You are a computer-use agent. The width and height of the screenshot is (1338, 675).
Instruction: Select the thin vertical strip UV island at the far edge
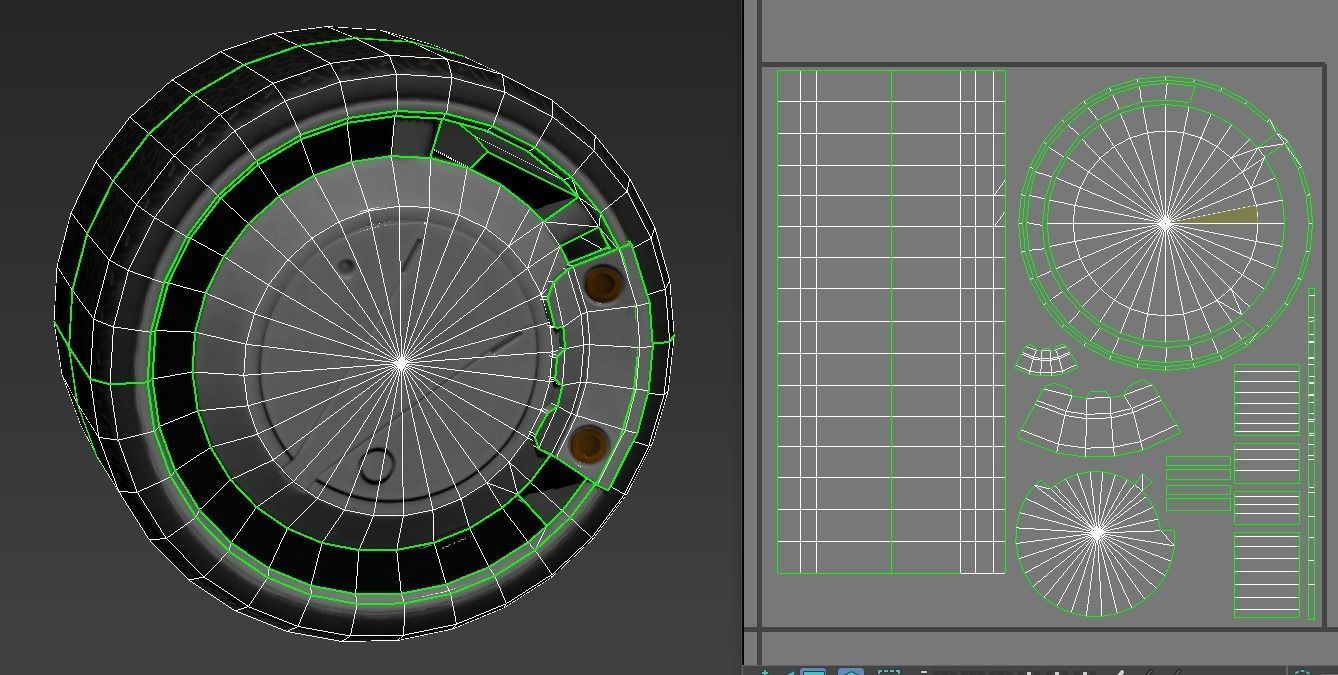[x=1312, y=454]
